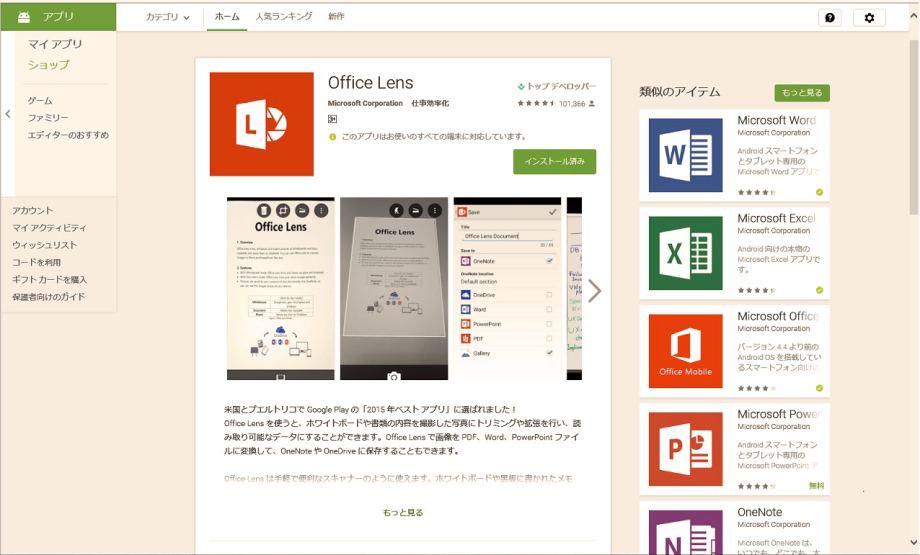Open コードを利用 link
Screen dimensions: 920x555
(x=36, y=262)
